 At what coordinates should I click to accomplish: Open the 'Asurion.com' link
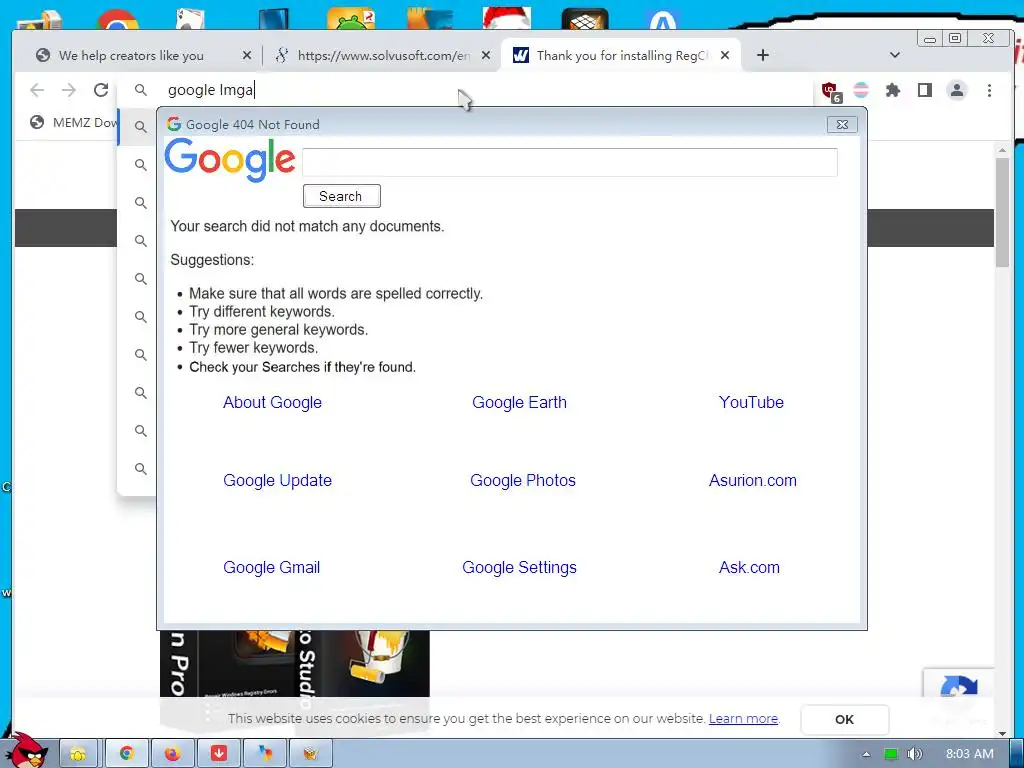tap(752, 481)
